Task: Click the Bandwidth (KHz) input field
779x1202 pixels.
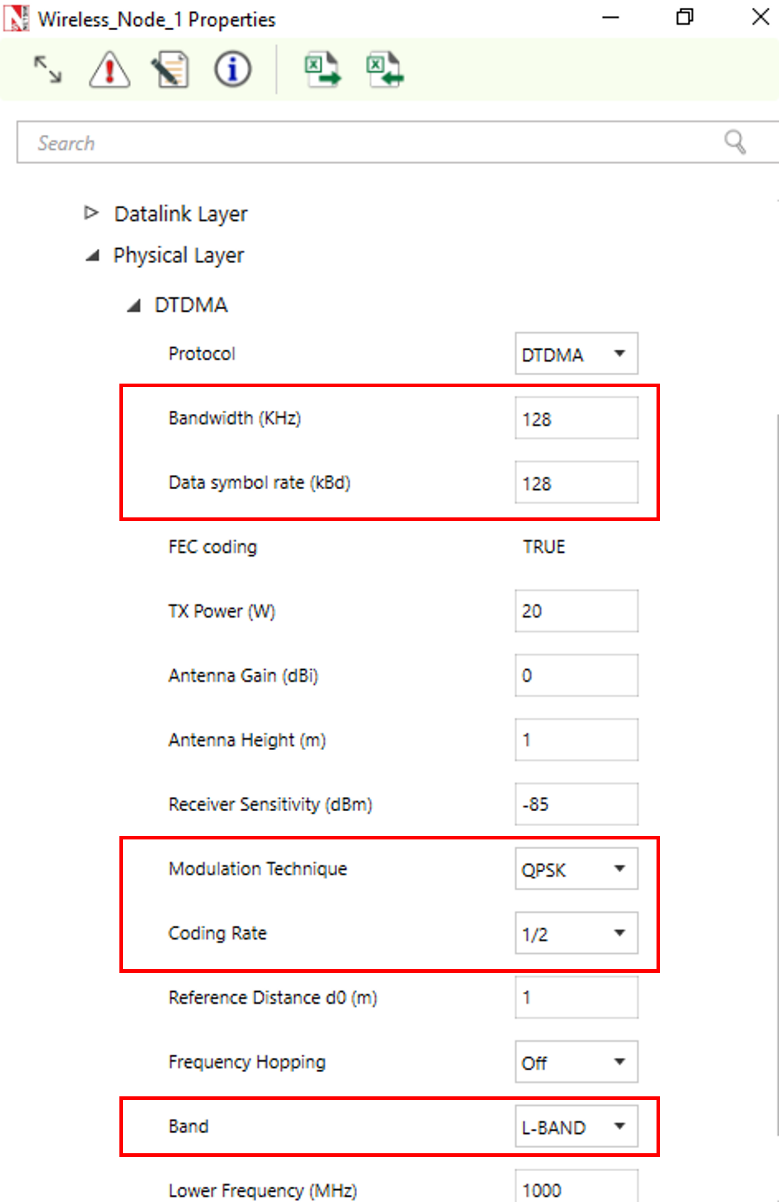Action: [575, 419]
